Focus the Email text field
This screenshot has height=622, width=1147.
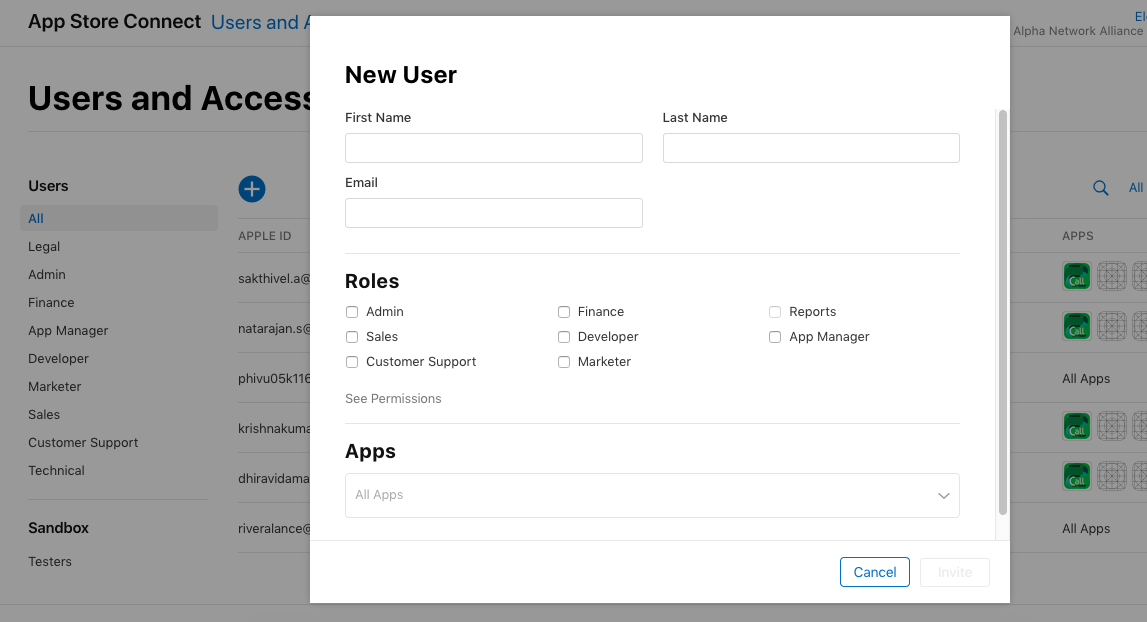click(x=493, y=213)
